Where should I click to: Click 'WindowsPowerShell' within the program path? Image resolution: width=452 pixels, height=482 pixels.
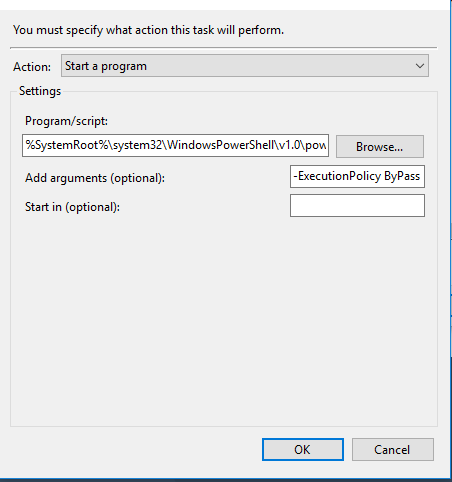[220, 145]
